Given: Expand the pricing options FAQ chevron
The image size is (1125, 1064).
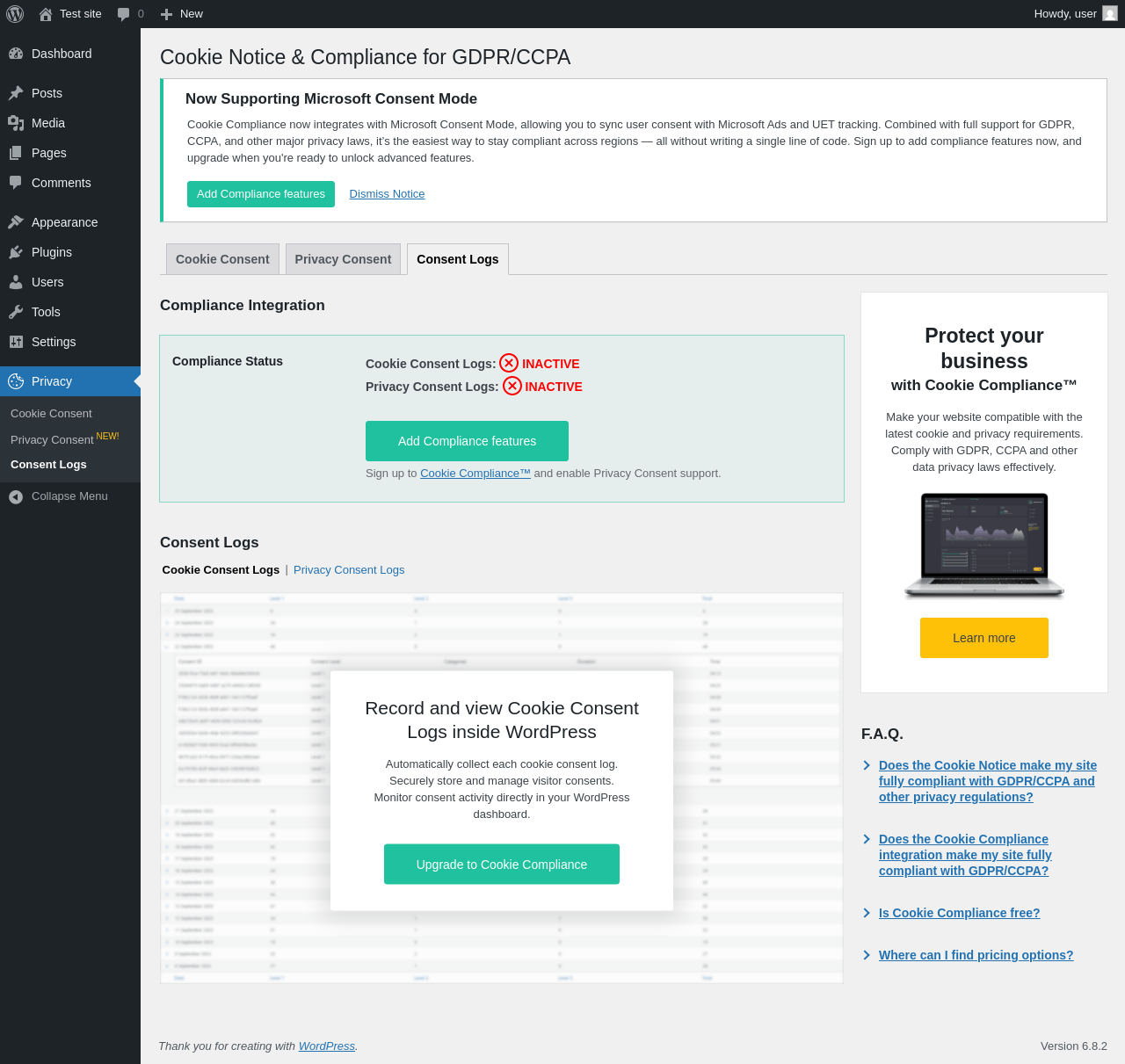Looking at the screenshot, I should [x=867, y=955].
